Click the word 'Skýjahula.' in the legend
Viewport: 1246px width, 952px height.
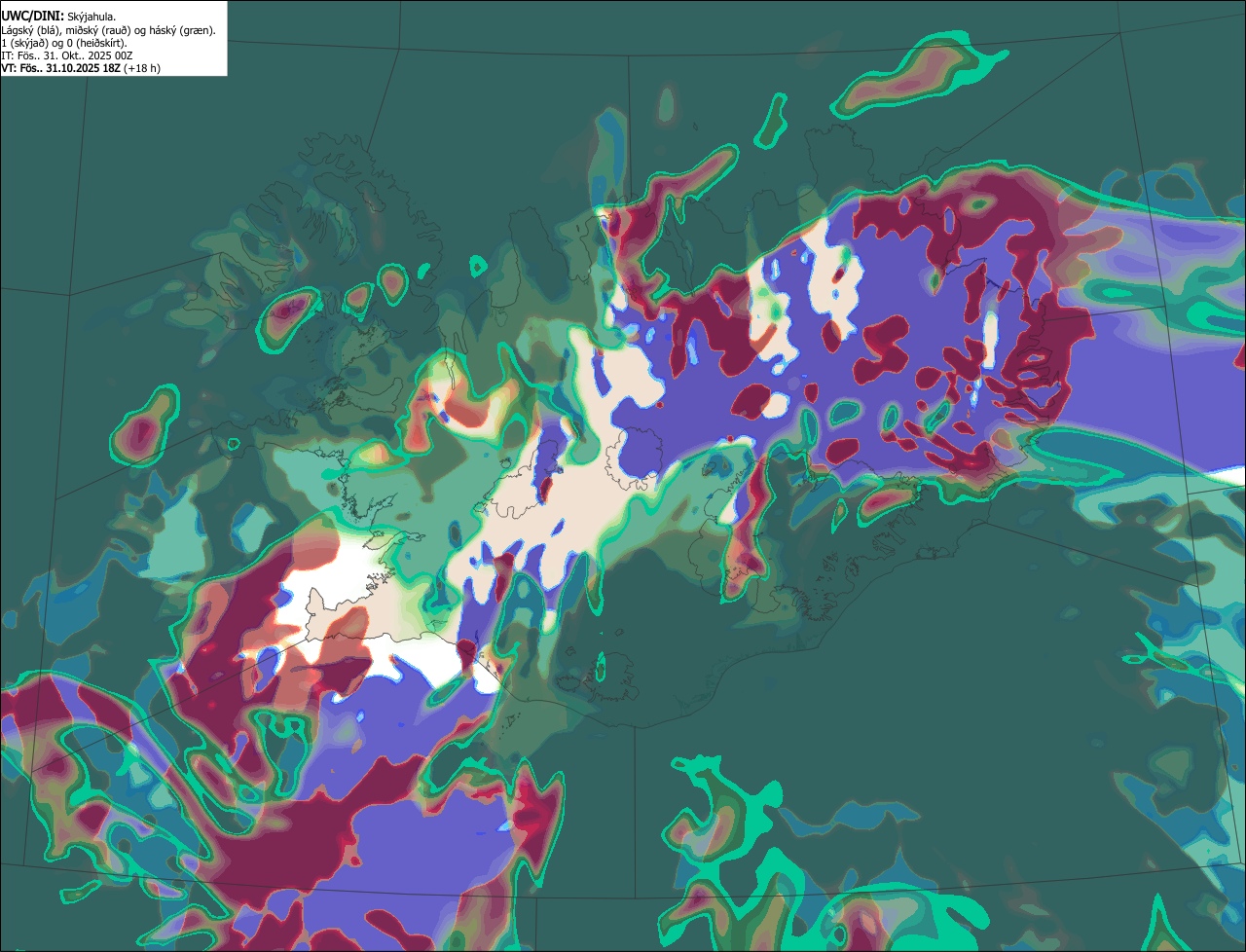[92, 18]
